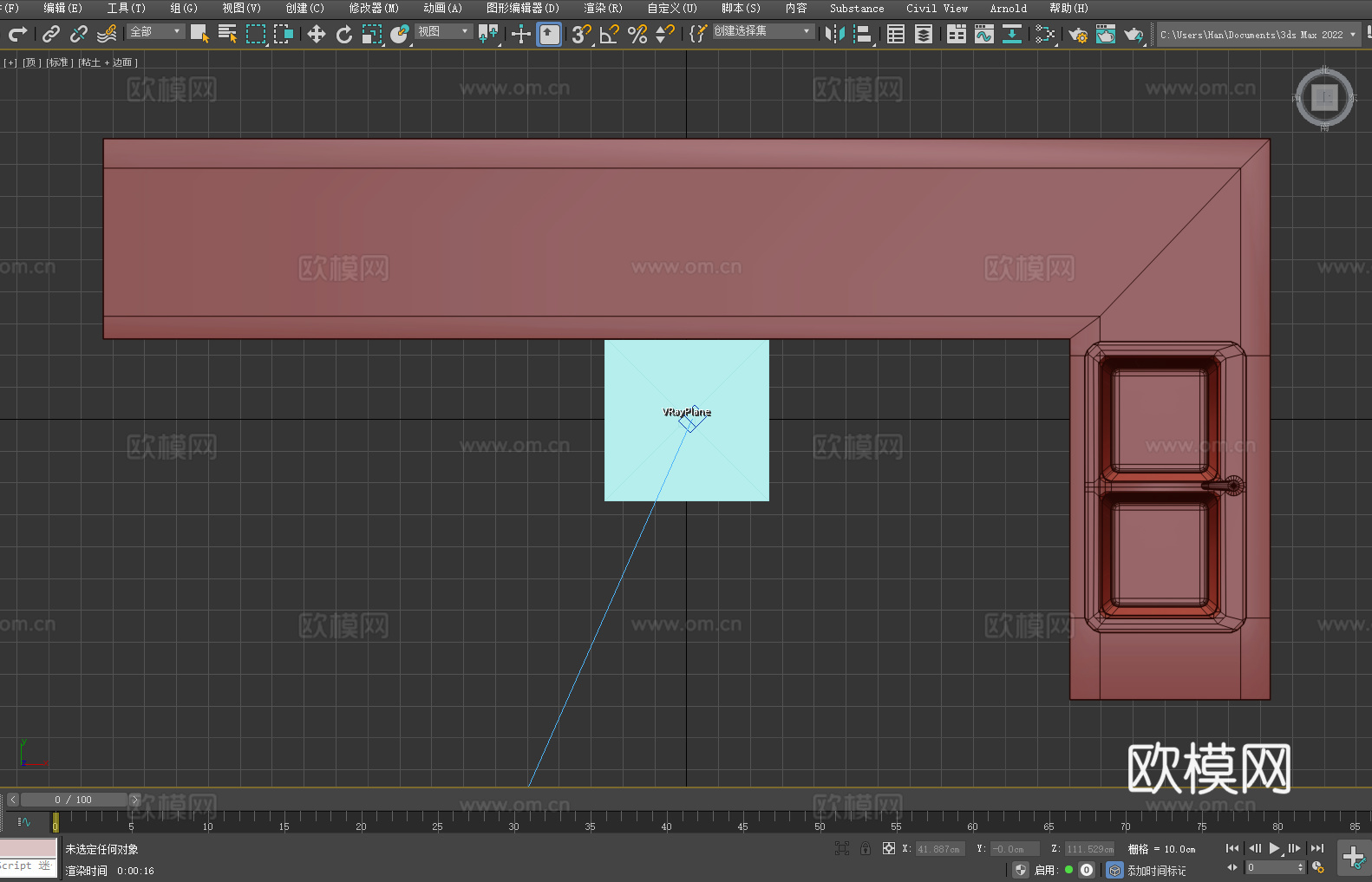This screenshot has width=1372, height=882.
Task: Open the Civil View menu
Action: pyautogui.click(x=937, y=8)
